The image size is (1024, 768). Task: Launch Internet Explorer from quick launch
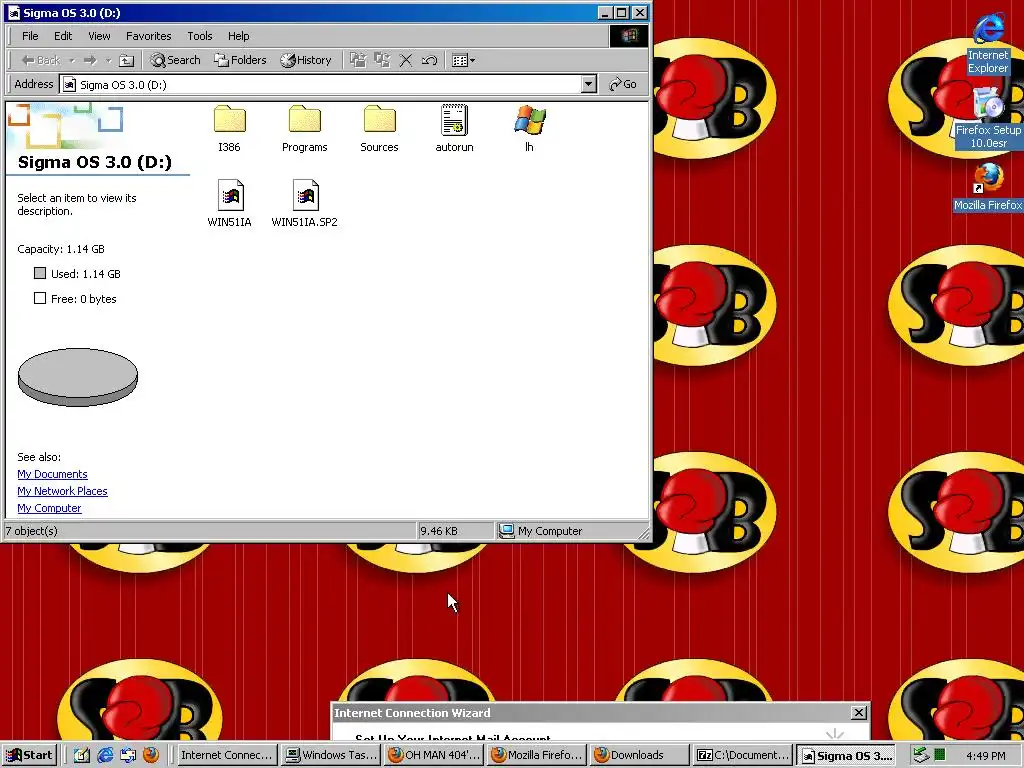click(104, 755)
